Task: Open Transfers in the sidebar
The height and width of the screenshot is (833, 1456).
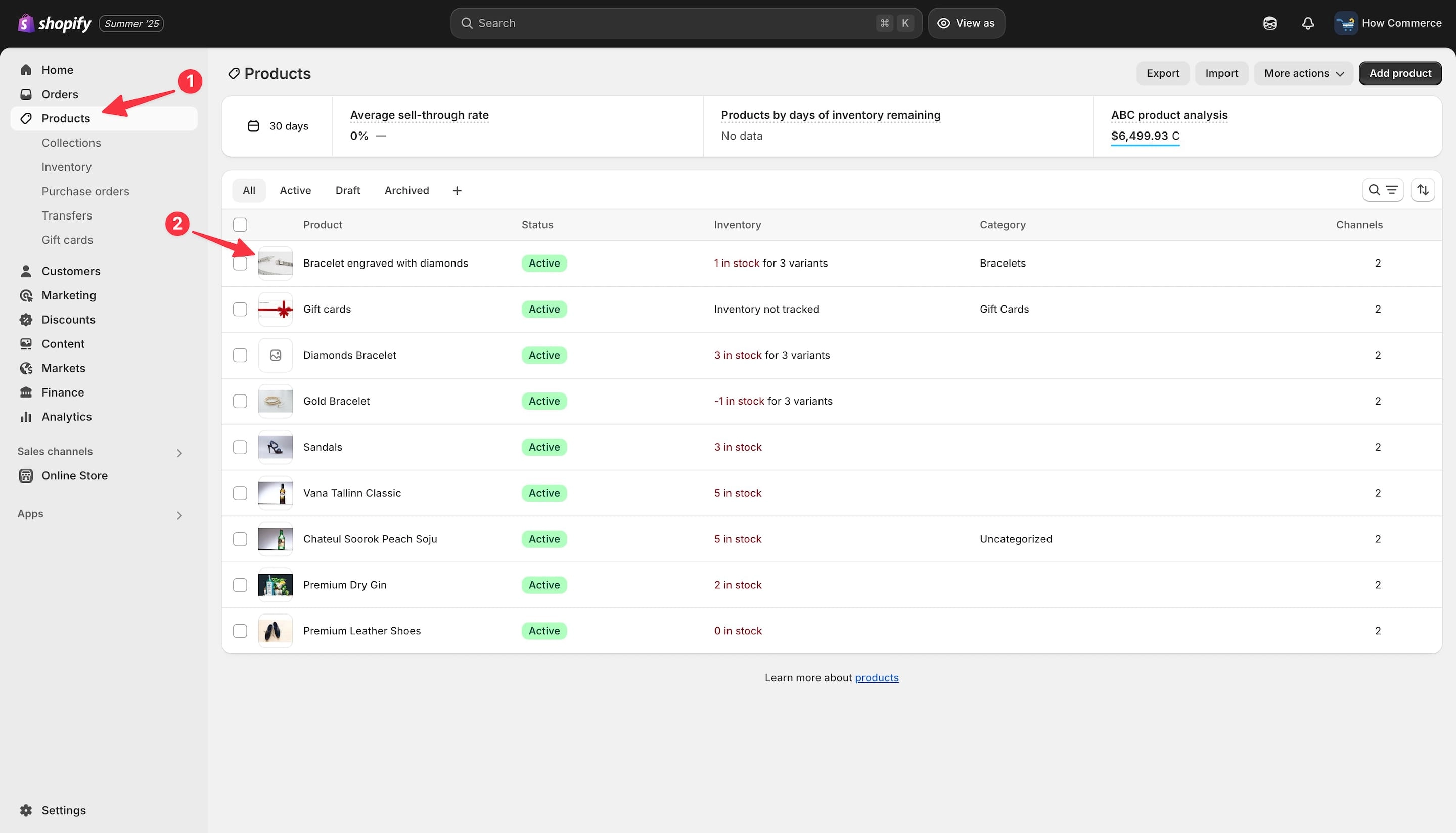Action: (x=67, y=215)
